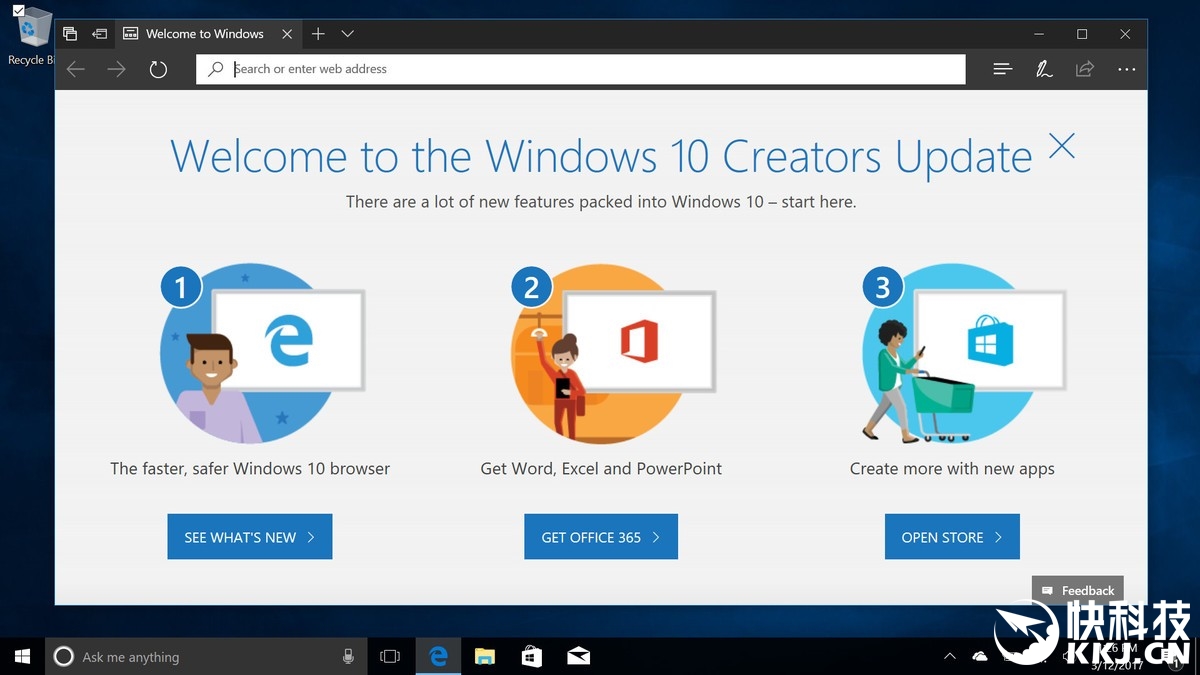Open the Edge more options ellipsis menu
1200x675 pixels.
click(1127, 69)
